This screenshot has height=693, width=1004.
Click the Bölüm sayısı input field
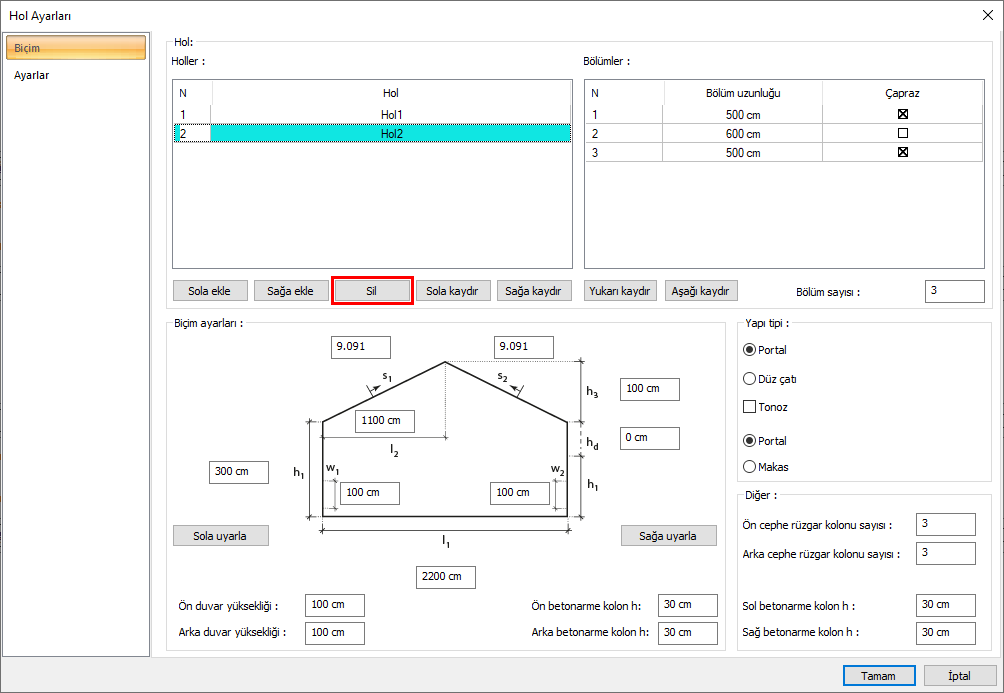tap(954, 291)
